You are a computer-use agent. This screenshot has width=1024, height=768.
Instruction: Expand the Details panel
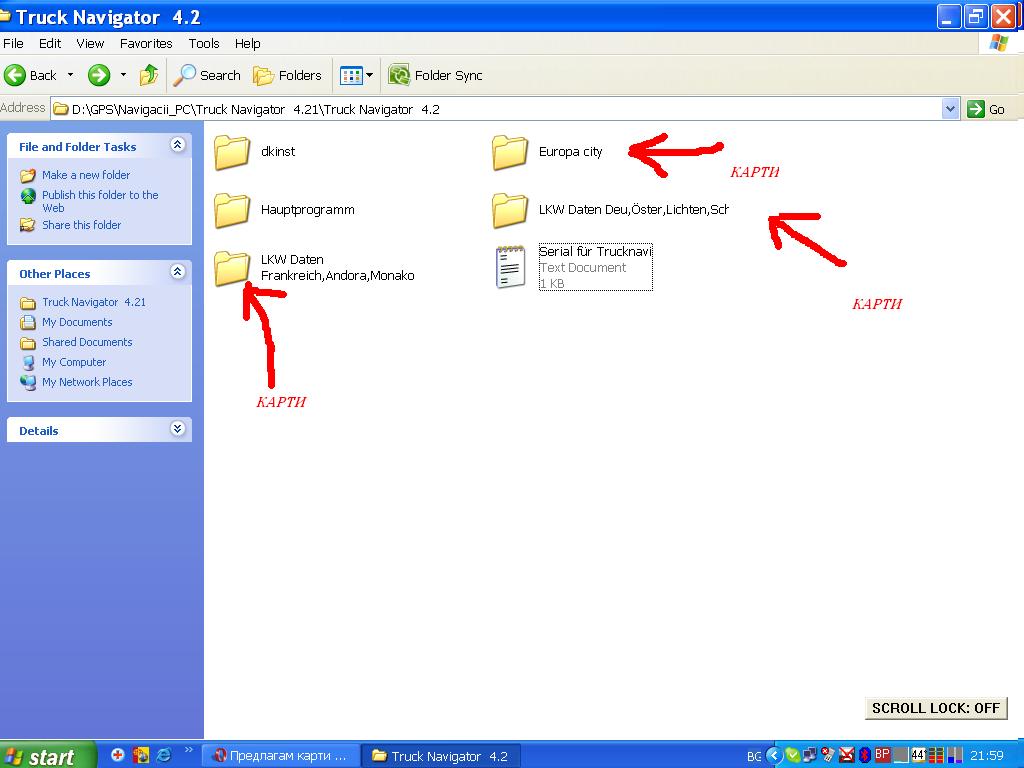click(x=177, y=428)
